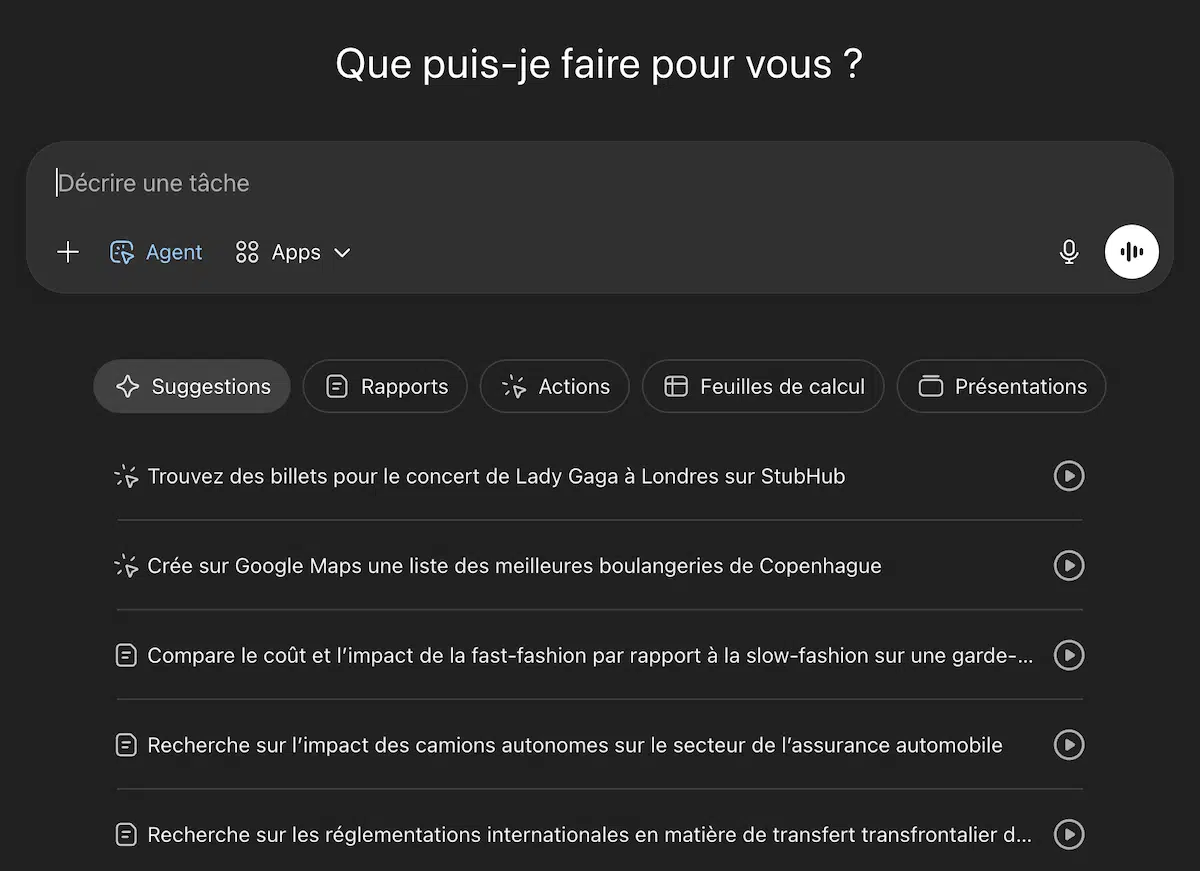Play the Lady Gaga StubHub suggestion

[1068, 476]
